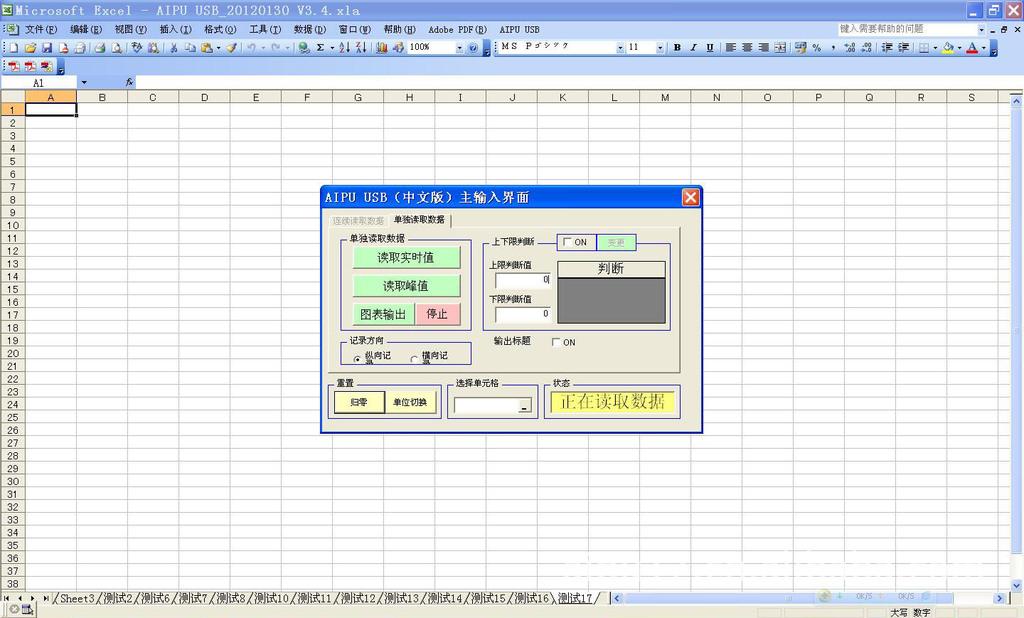Click the Save floppy disk icon

(47, 48)
